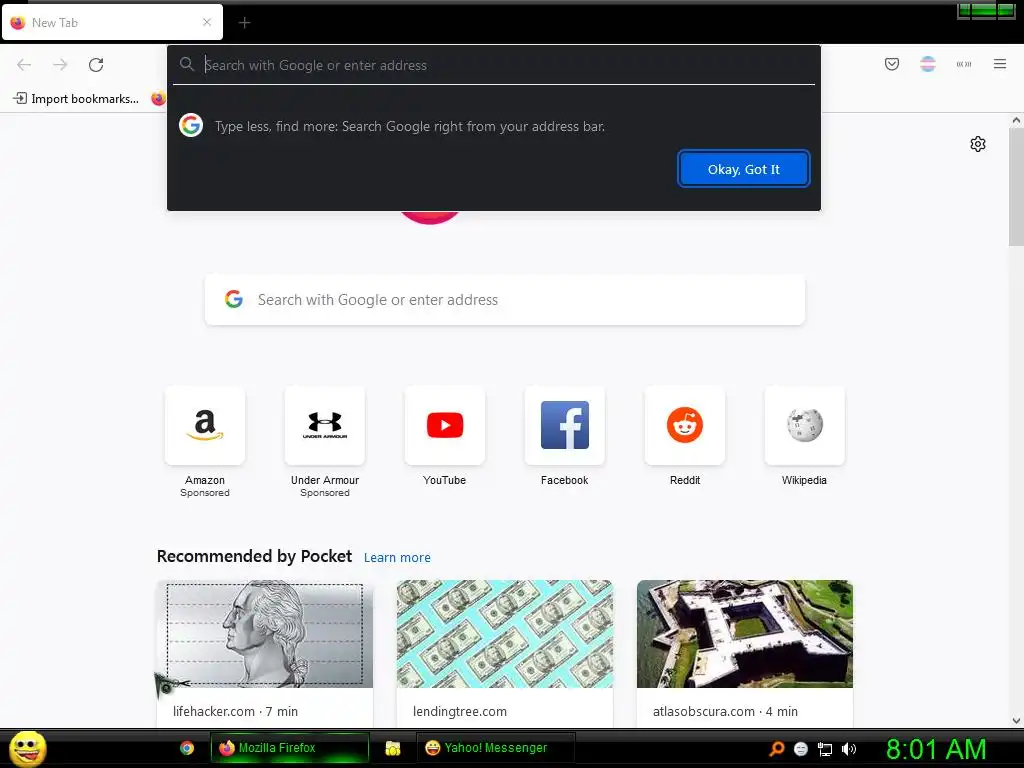This screenshot has width=1024, height=768.
Task: Click the Learn more Pocket link
Action: [397, 558]
